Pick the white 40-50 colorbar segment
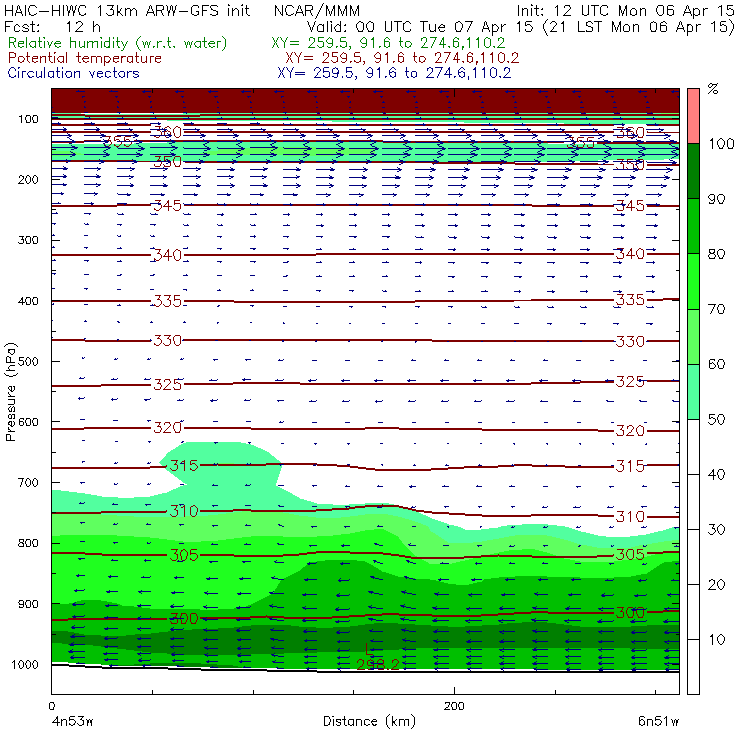 (x=693, y=447)
